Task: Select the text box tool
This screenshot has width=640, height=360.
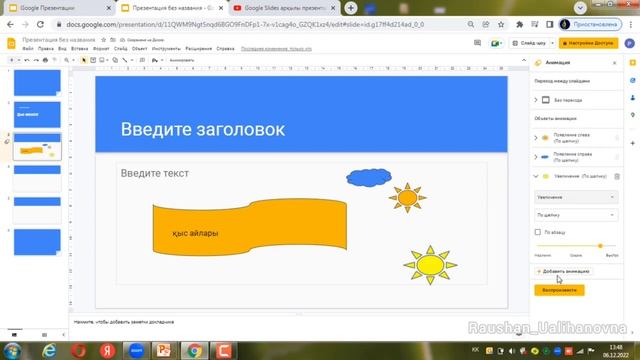Action: (93, 60)
